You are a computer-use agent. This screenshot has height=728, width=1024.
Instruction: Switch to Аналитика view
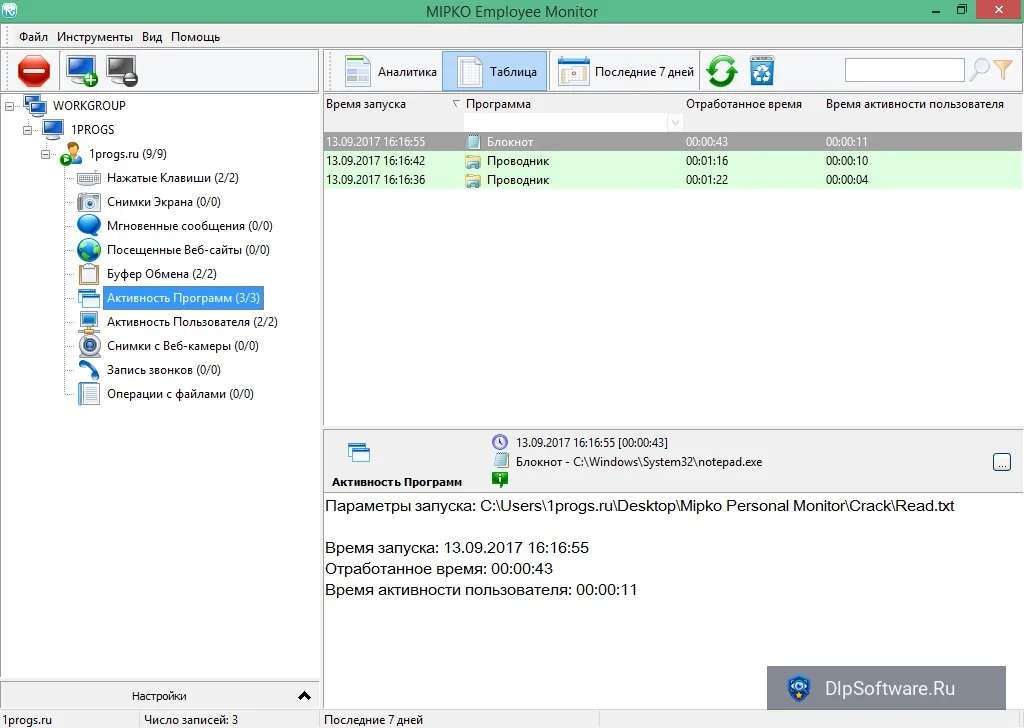[390, 71]
